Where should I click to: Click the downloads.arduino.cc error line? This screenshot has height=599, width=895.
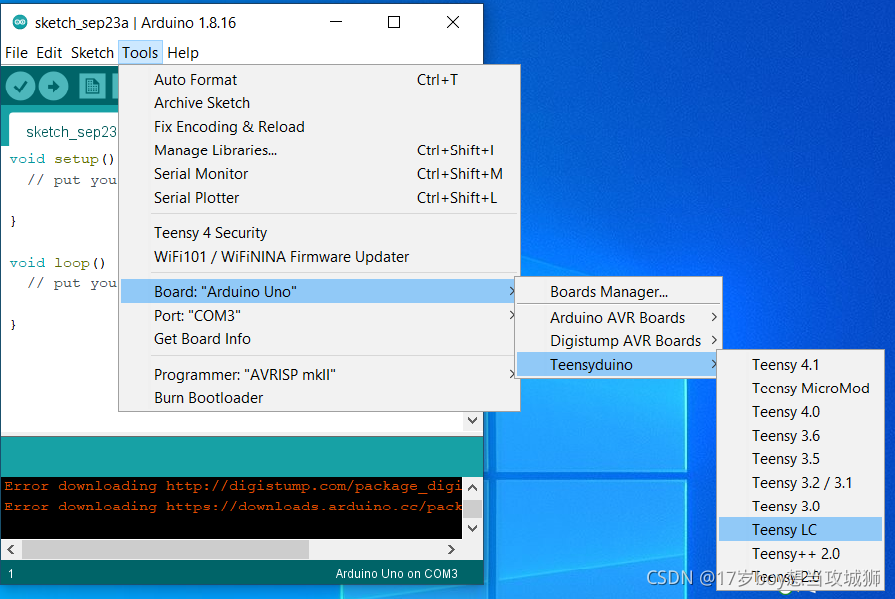pos(232,506)
